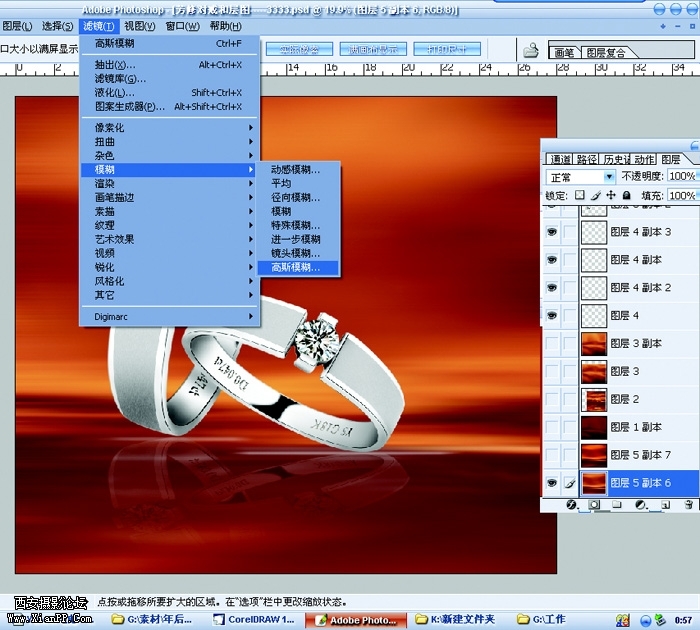Click the add layer mask icon
The height and width of the screenshot is (630, 700).
click(594, 506)
